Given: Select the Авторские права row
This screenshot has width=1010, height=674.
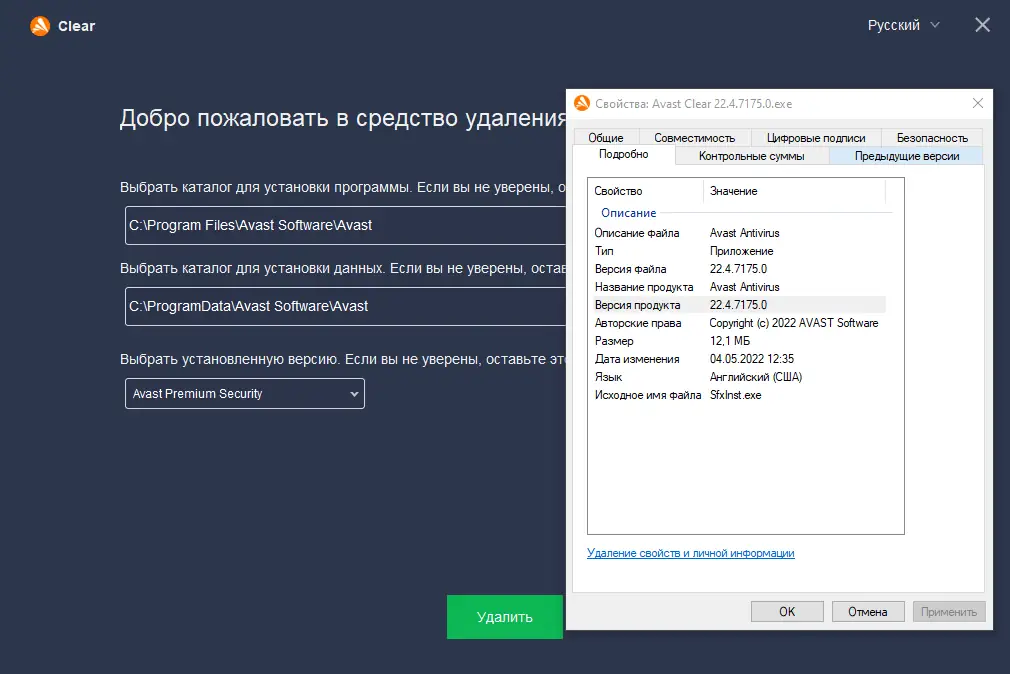Looking at the screenshot, I should pos(738,323).
